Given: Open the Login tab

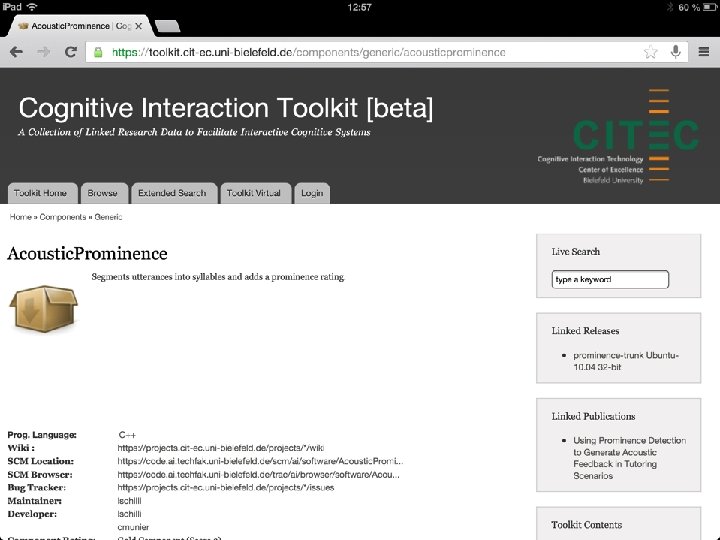Looking at the screenshot, I should 312,193.
